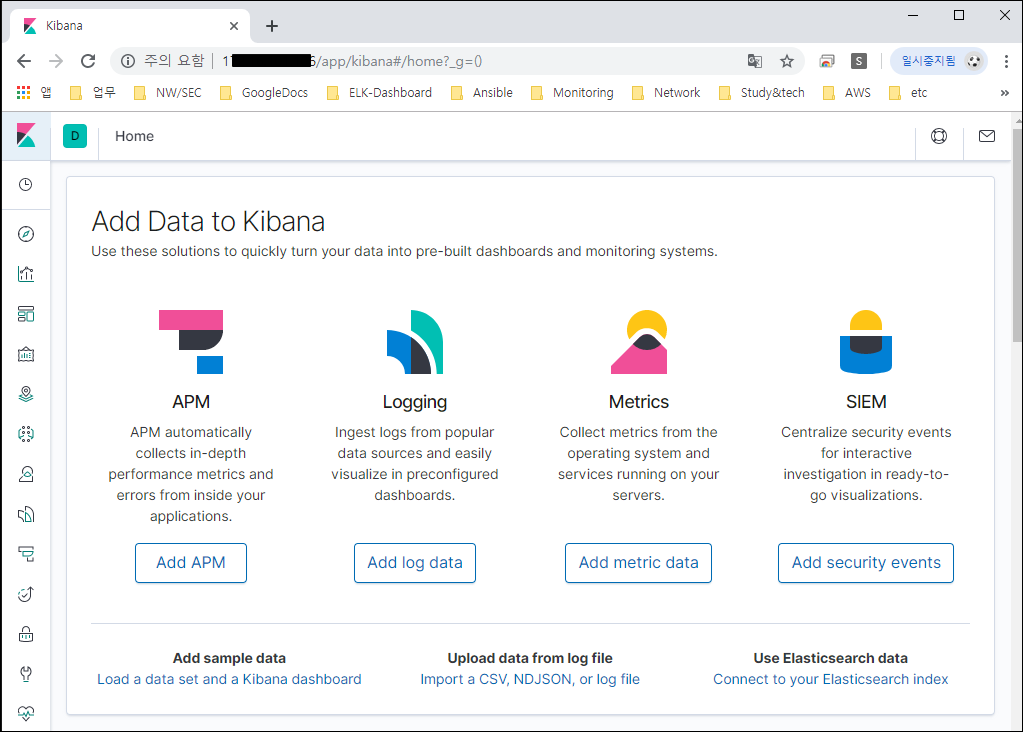1023x732 pixels.
Task: Open the Ansible bookmark folder
Action: click(x=481, y=93)
